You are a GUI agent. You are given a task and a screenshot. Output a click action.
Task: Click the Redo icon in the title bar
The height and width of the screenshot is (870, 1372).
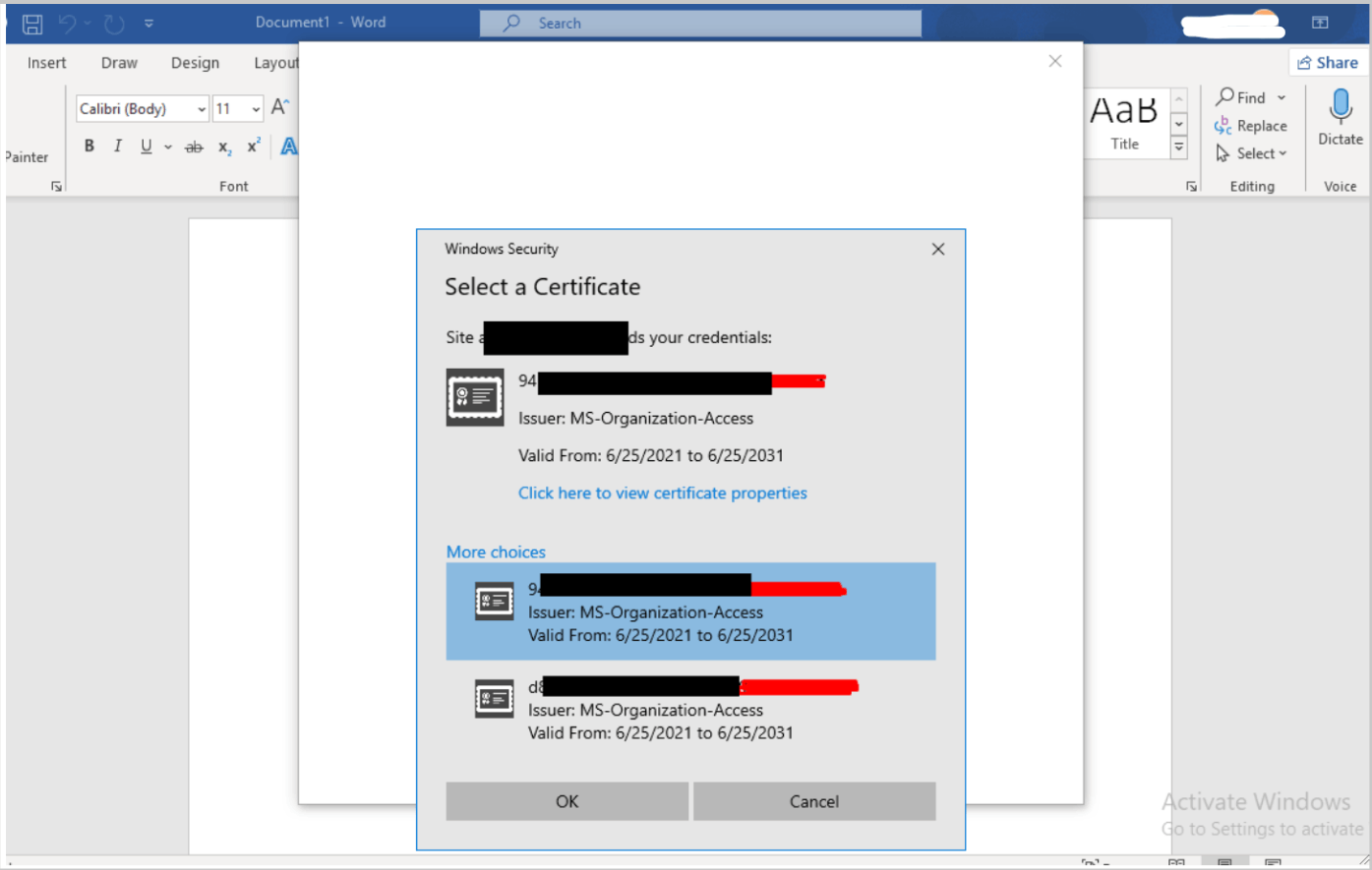114,23
